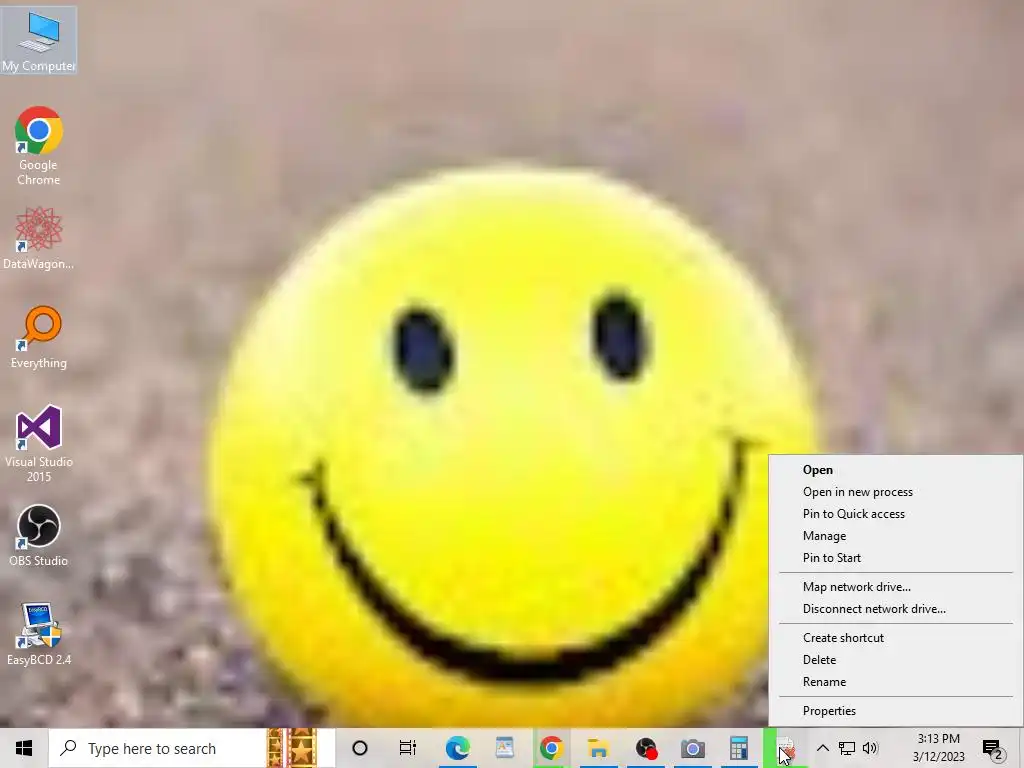
Task: Select the DataWagon desktop shortcut
Action: click(39, 238)
